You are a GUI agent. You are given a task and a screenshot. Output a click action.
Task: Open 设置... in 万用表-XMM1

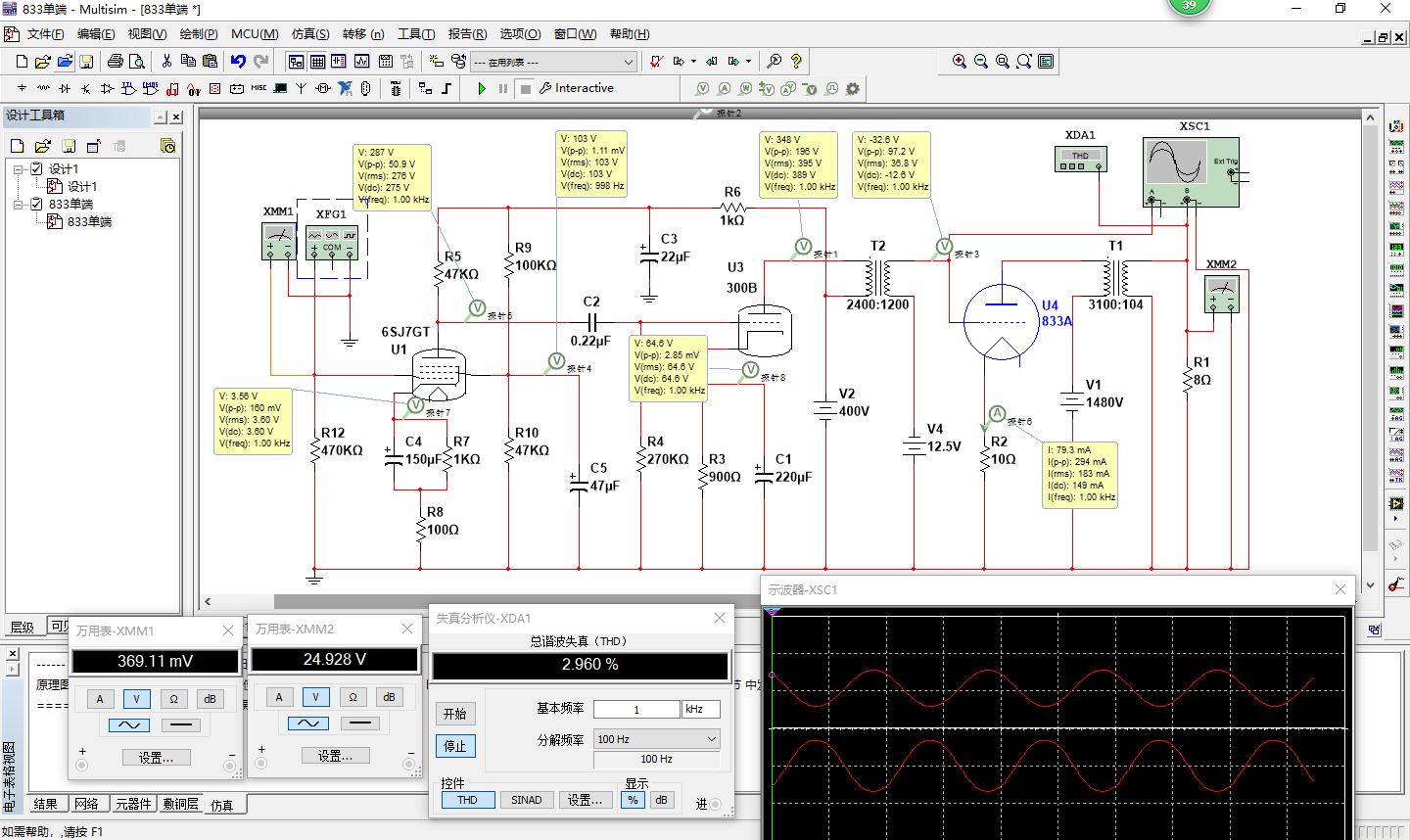tap(156, 758)
